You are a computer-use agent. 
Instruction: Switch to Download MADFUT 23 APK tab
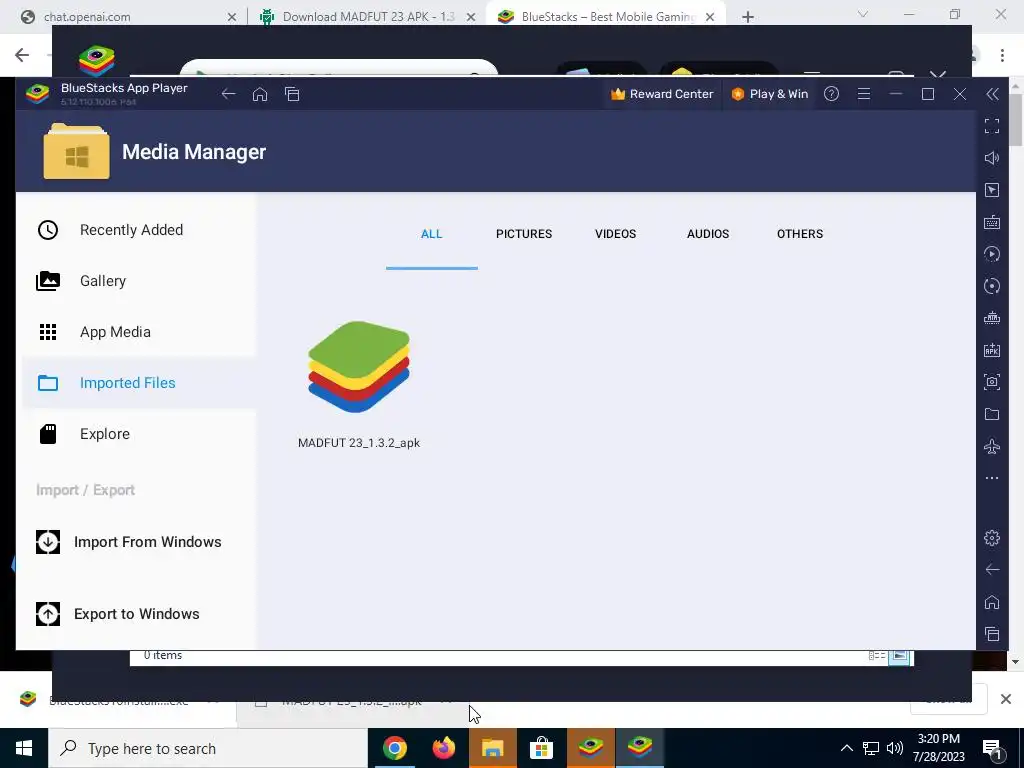367,17
